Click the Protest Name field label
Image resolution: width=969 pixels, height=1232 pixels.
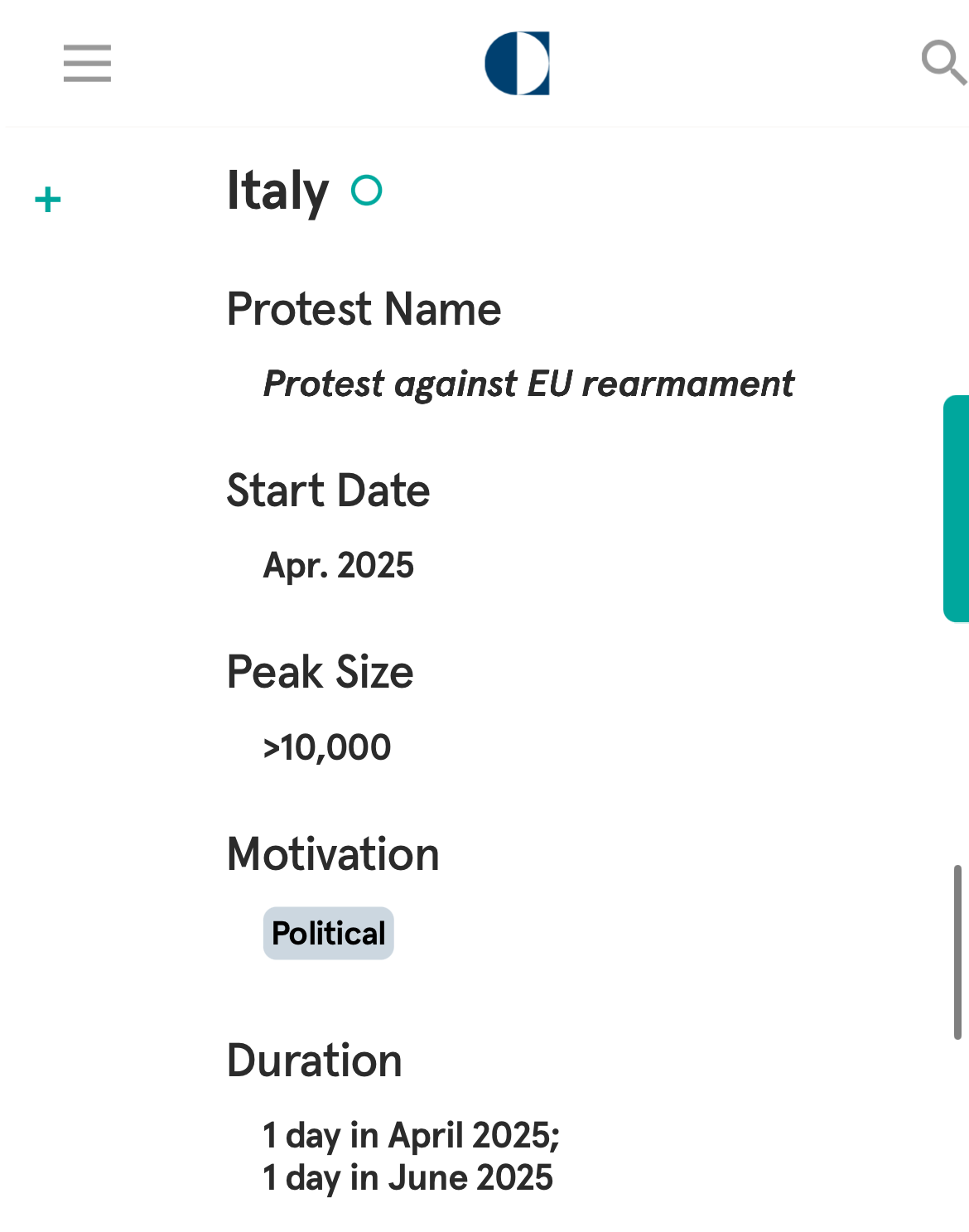[364, 310]
